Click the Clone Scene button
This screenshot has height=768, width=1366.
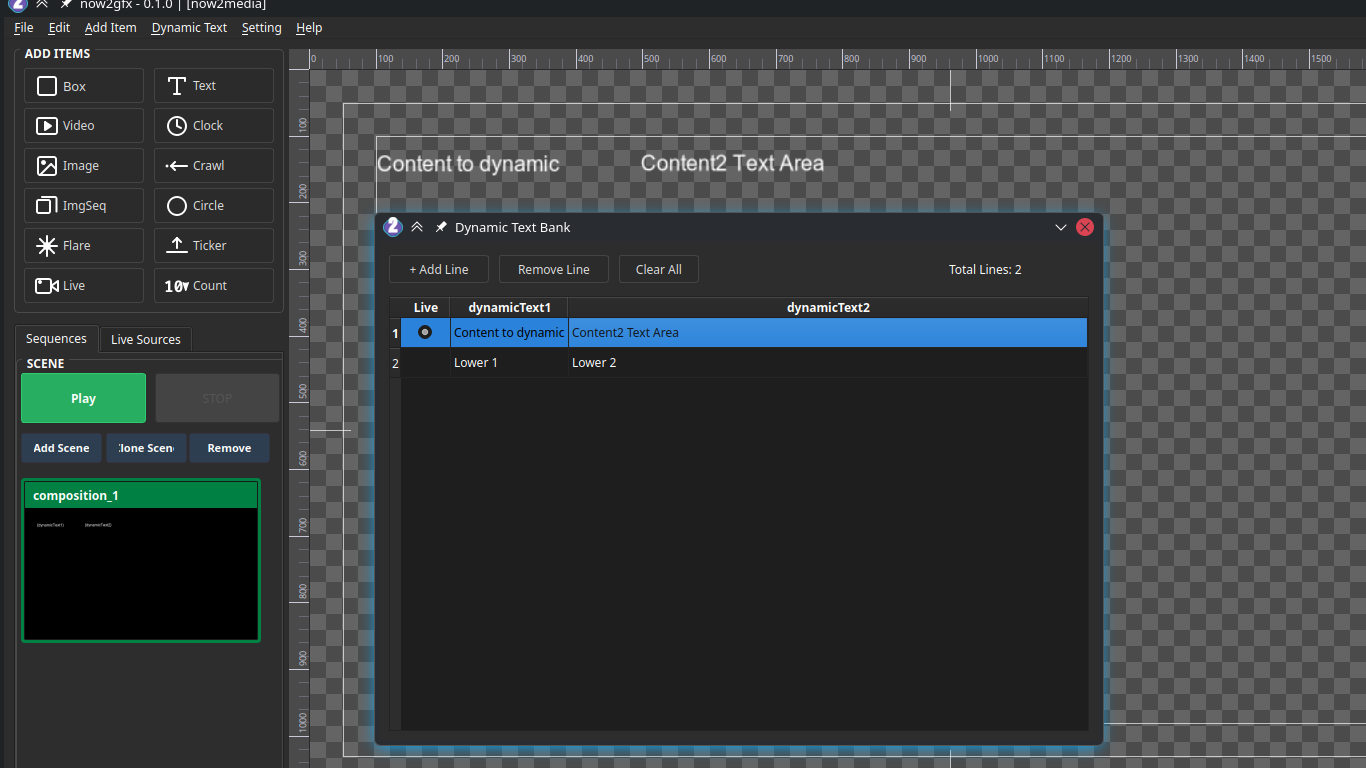(146, 448)
